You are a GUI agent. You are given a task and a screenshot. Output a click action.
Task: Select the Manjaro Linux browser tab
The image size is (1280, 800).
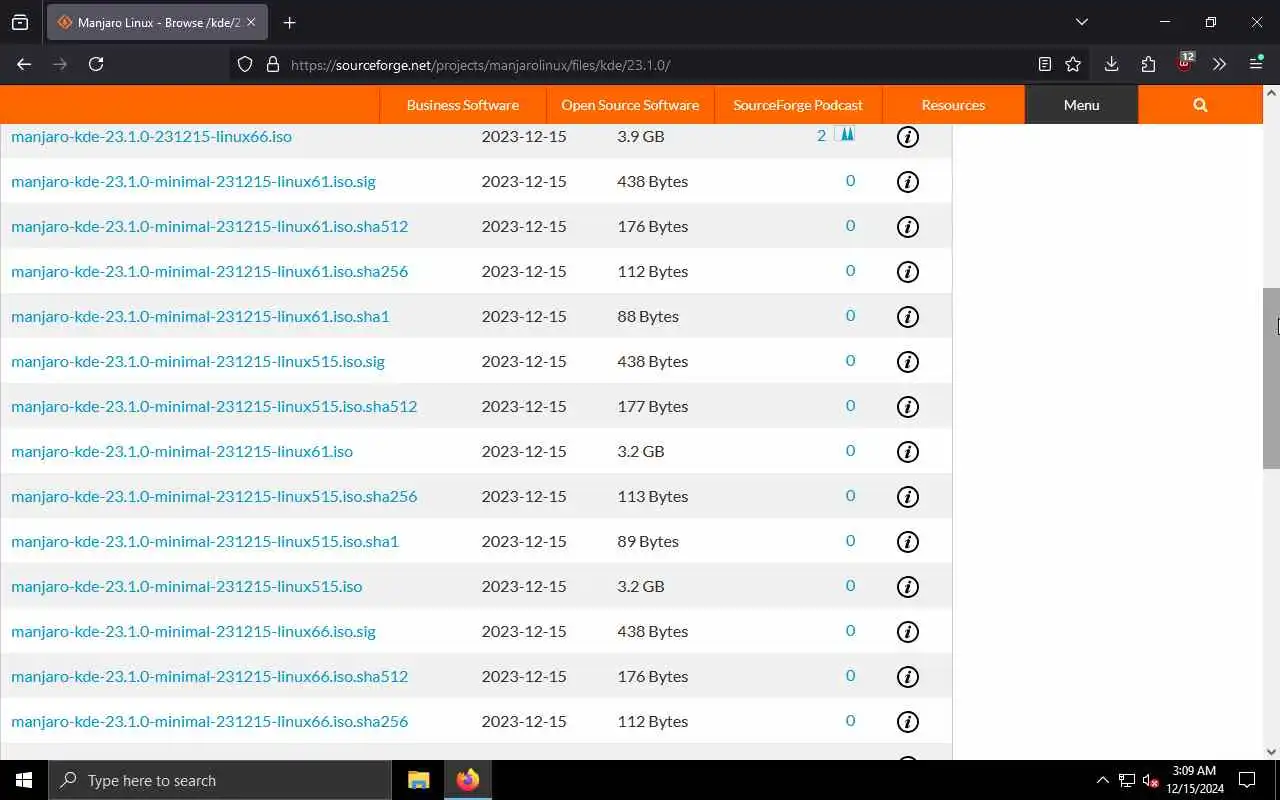coord(157,22)
